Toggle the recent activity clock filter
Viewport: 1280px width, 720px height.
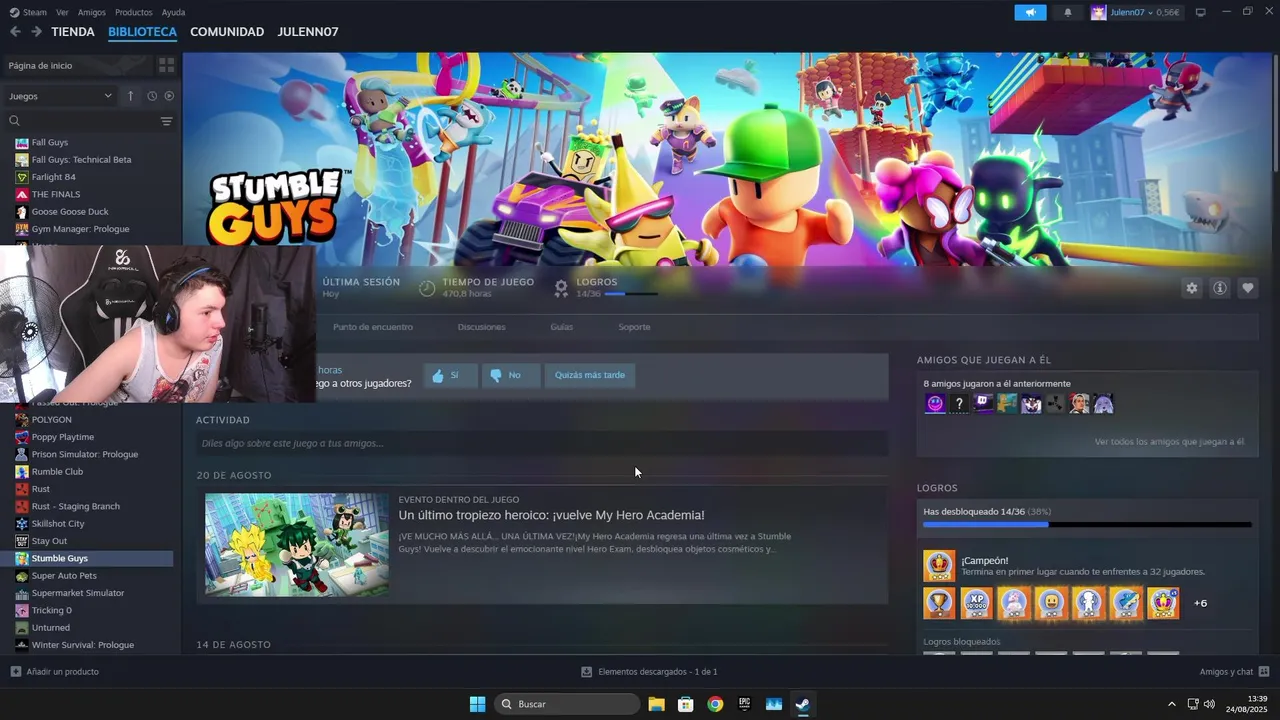tap(152, 96)
